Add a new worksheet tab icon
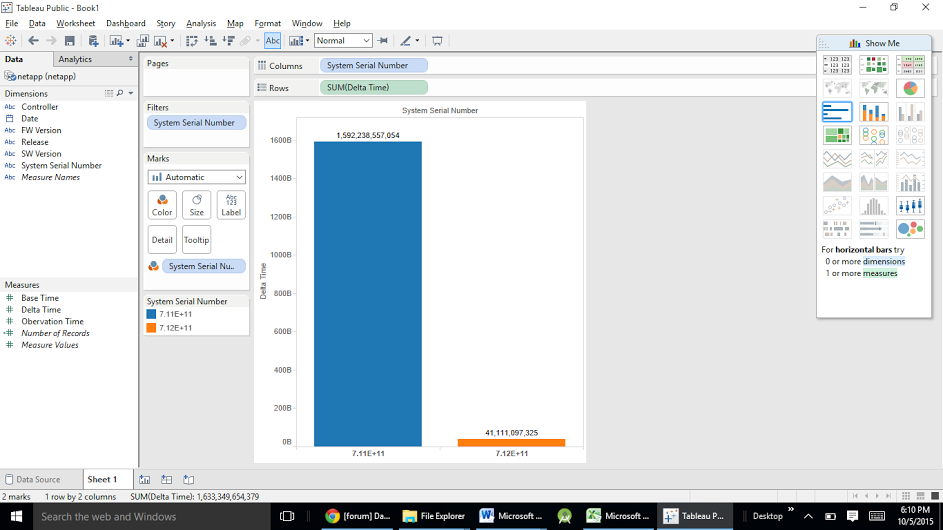Viewport: 943px width, 530px height. (x=144, y=479)
